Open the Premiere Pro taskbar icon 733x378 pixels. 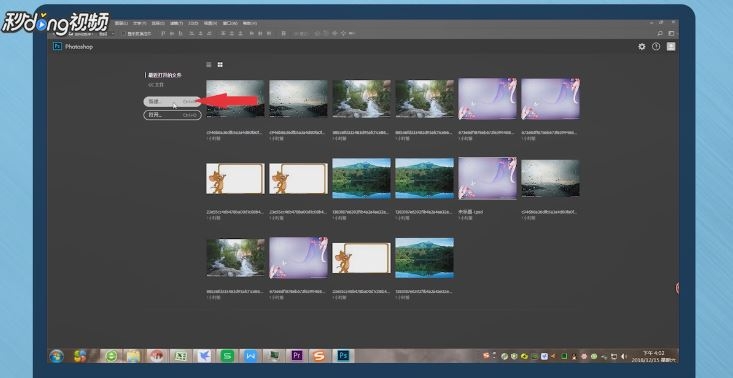(x=297, y=356)
